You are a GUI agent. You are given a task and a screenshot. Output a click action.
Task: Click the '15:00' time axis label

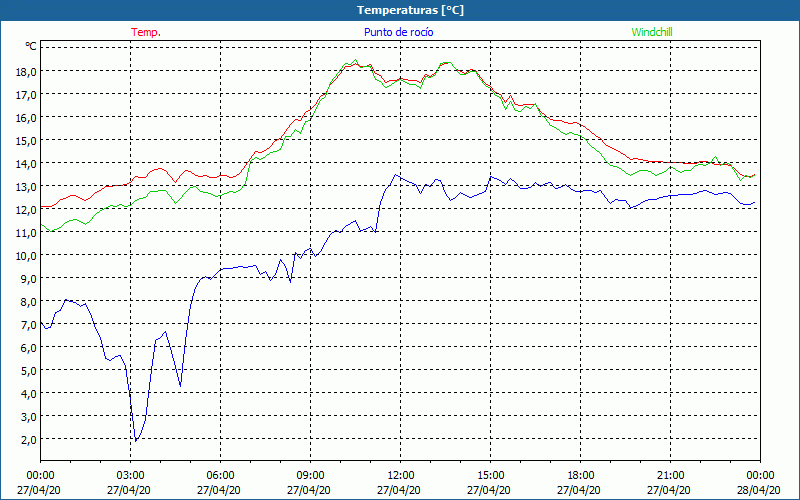(x=490, y=476)
